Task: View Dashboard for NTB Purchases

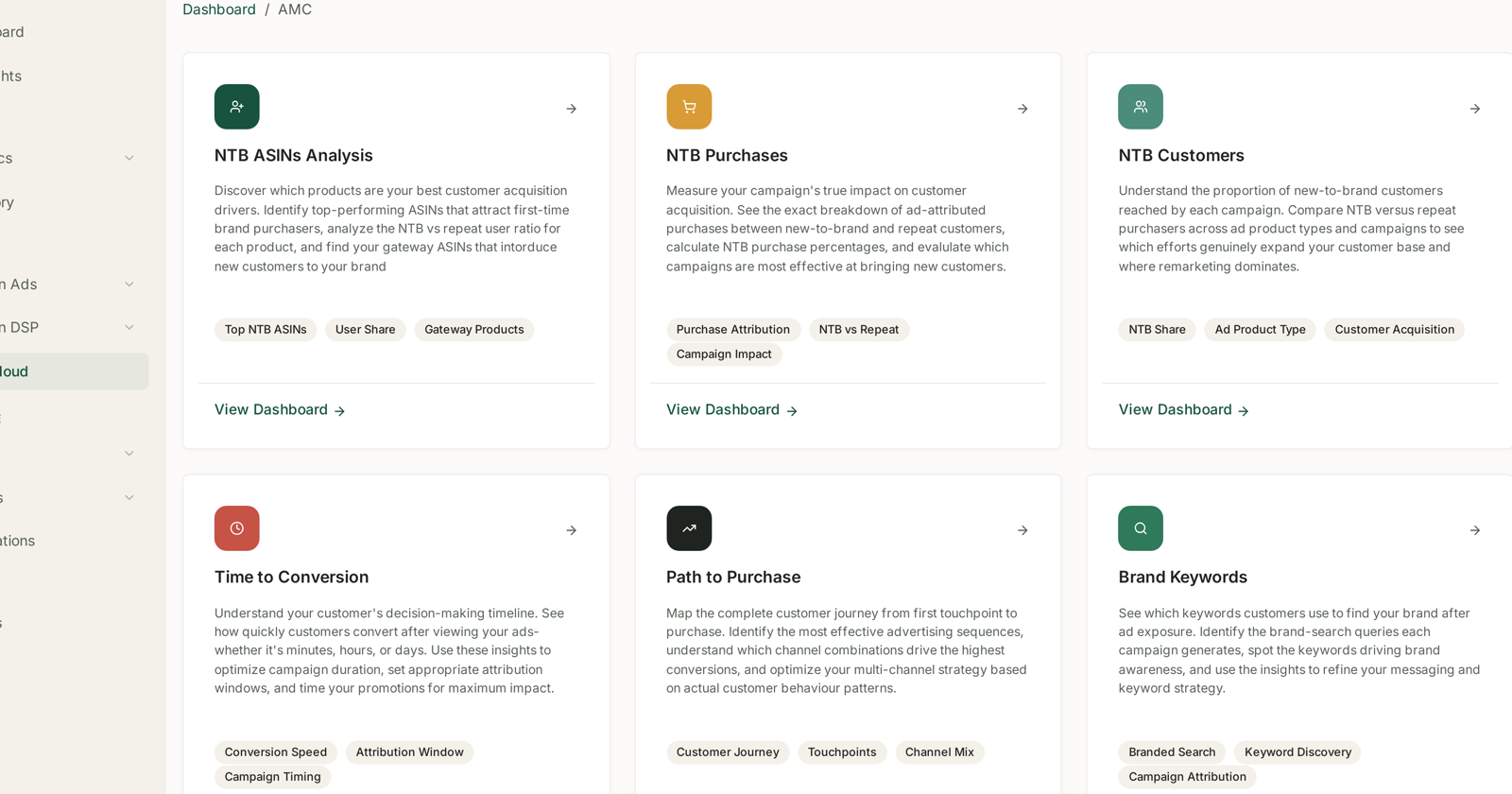Action: (x=731, y=409)
